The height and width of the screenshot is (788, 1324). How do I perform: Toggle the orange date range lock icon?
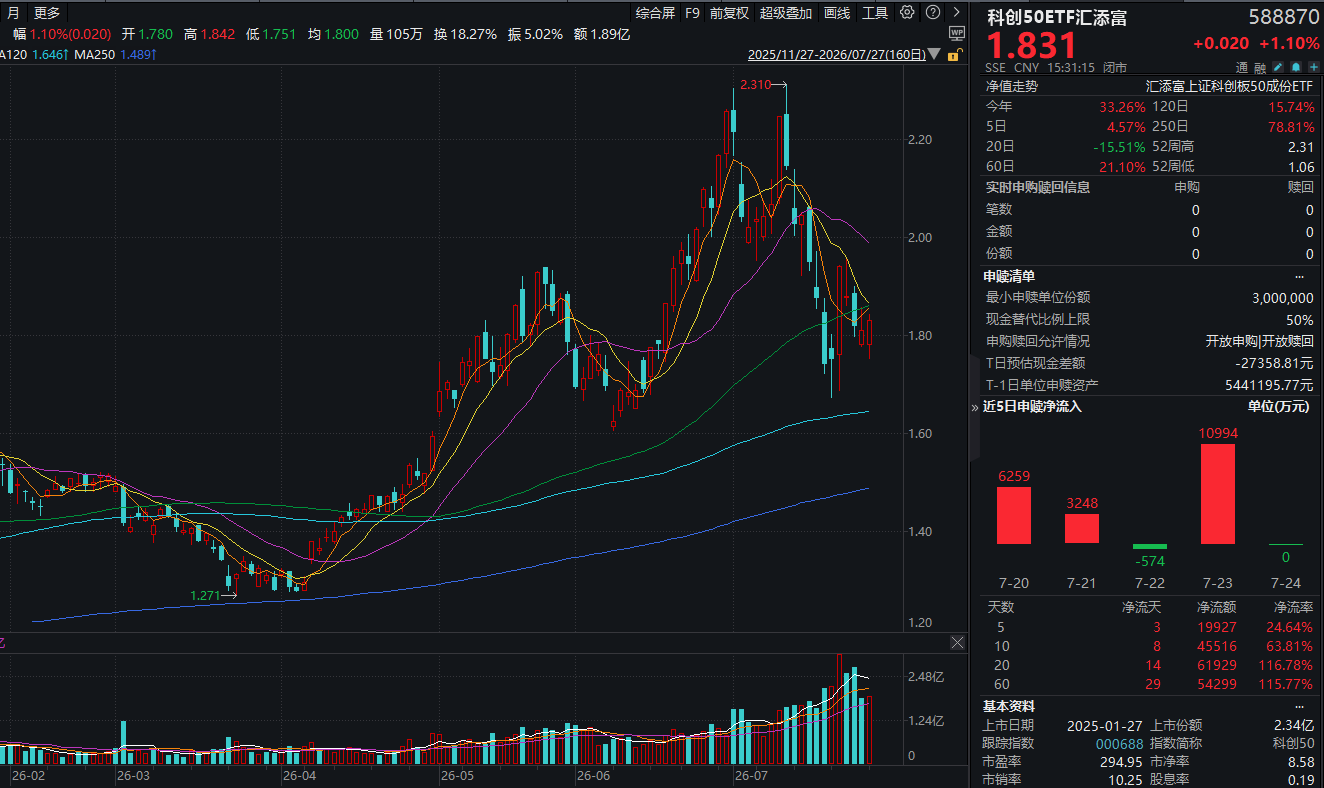tap(955, 54)
